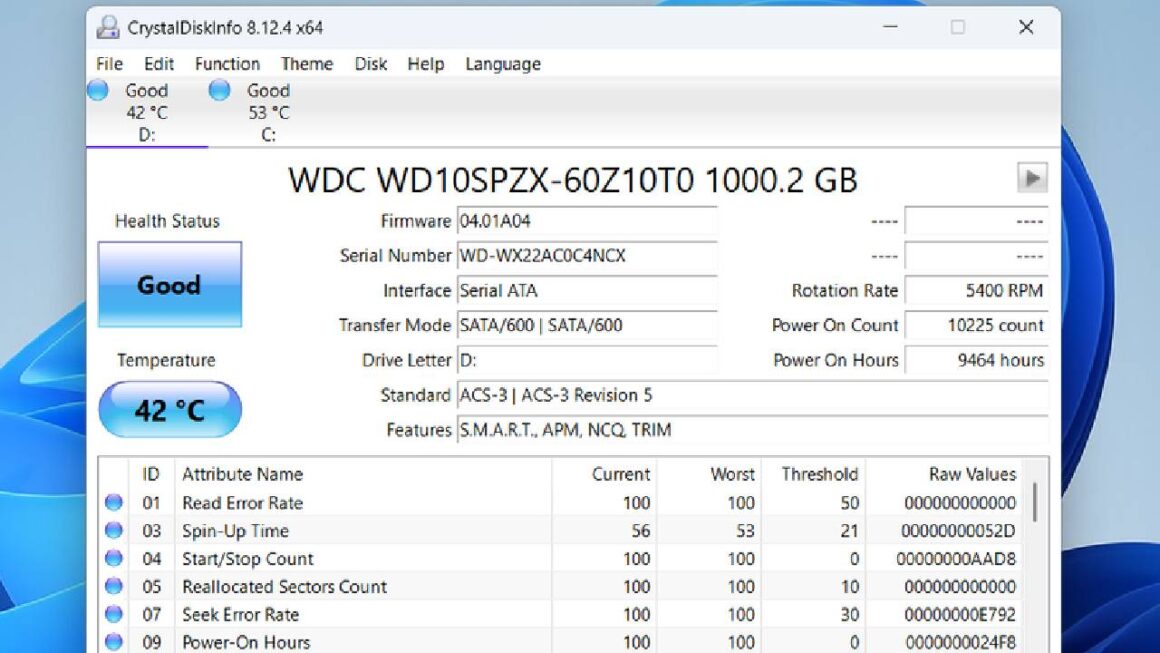1160x653 pixels.
Task: Click the Rotation Rate field 5400 RPM
Action: tap(977, 291)
